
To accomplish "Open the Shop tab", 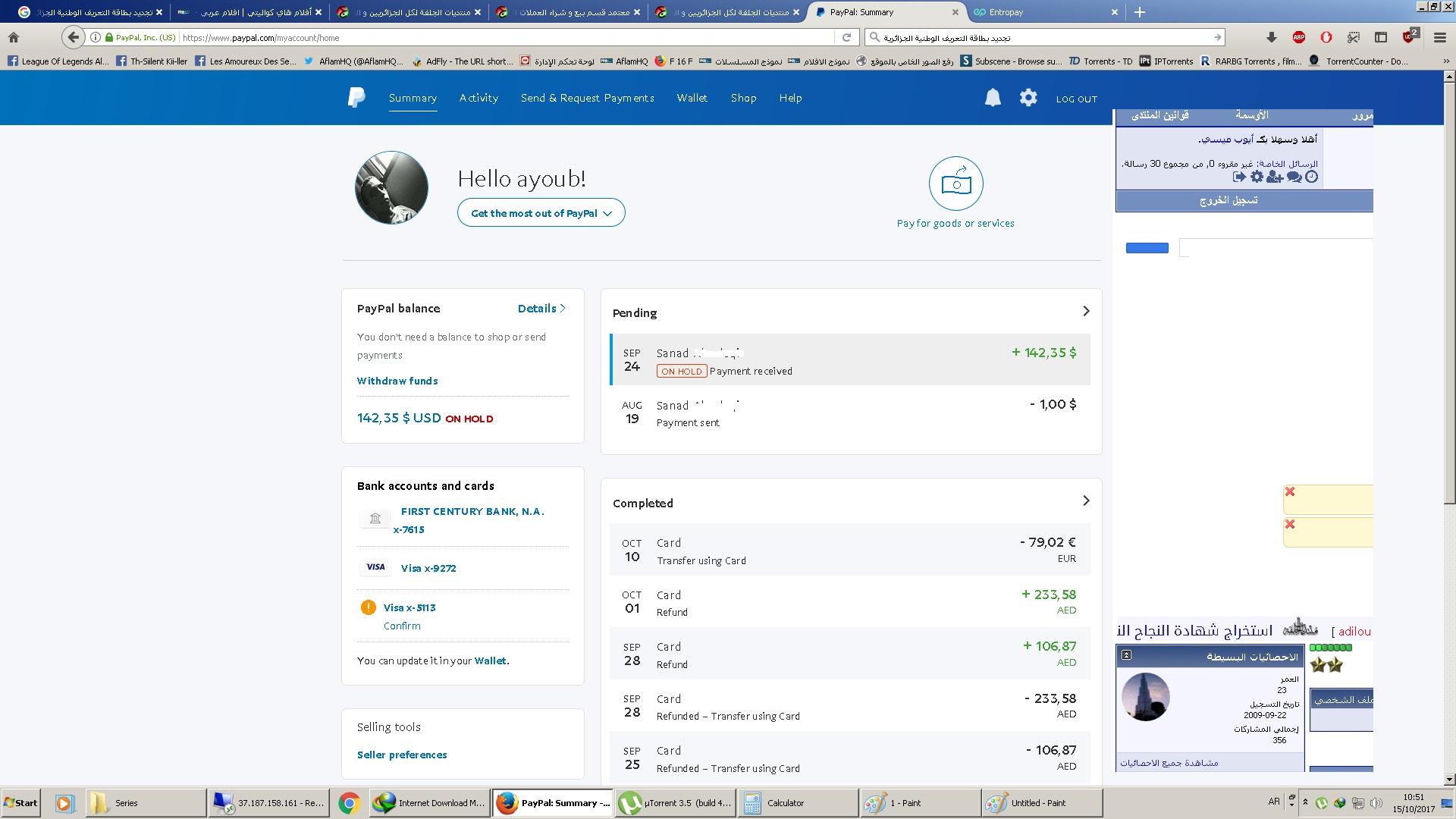I will pyautogui.click(x=743, y=98).
